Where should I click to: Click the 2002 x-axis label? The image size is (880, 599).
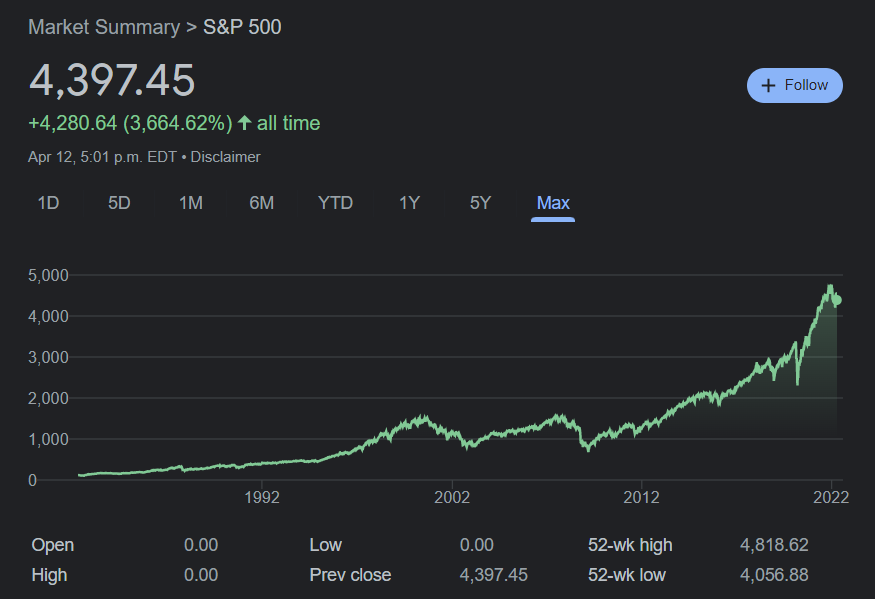(452, 497)
